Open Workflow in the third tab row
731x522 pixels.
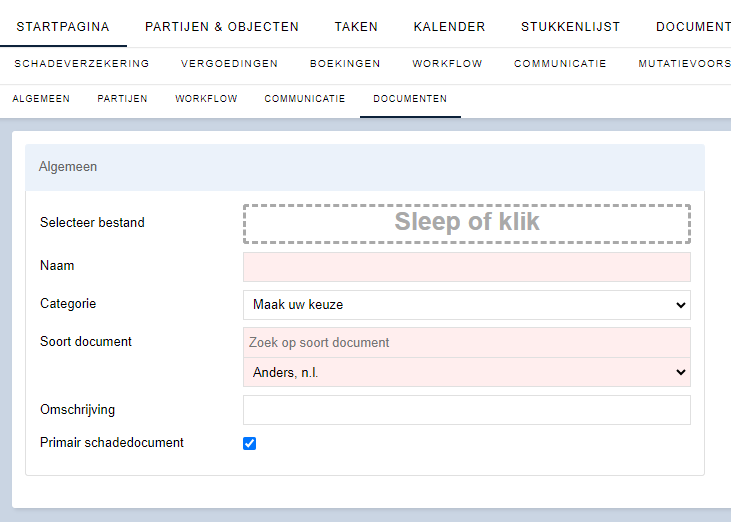(x=206, y=99)
